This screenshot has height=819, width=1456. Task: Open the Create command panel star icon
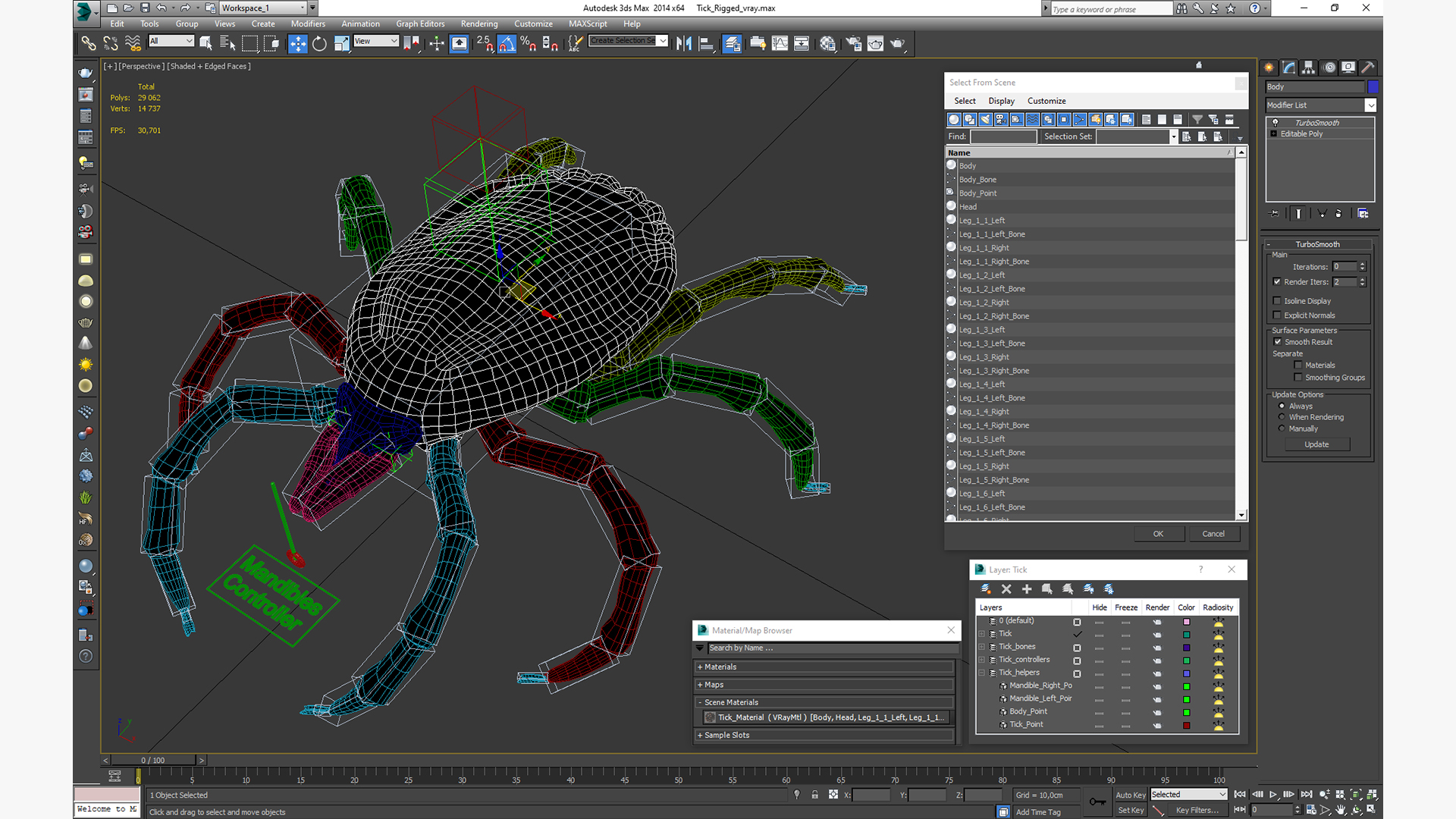(x=1269, y=67)
